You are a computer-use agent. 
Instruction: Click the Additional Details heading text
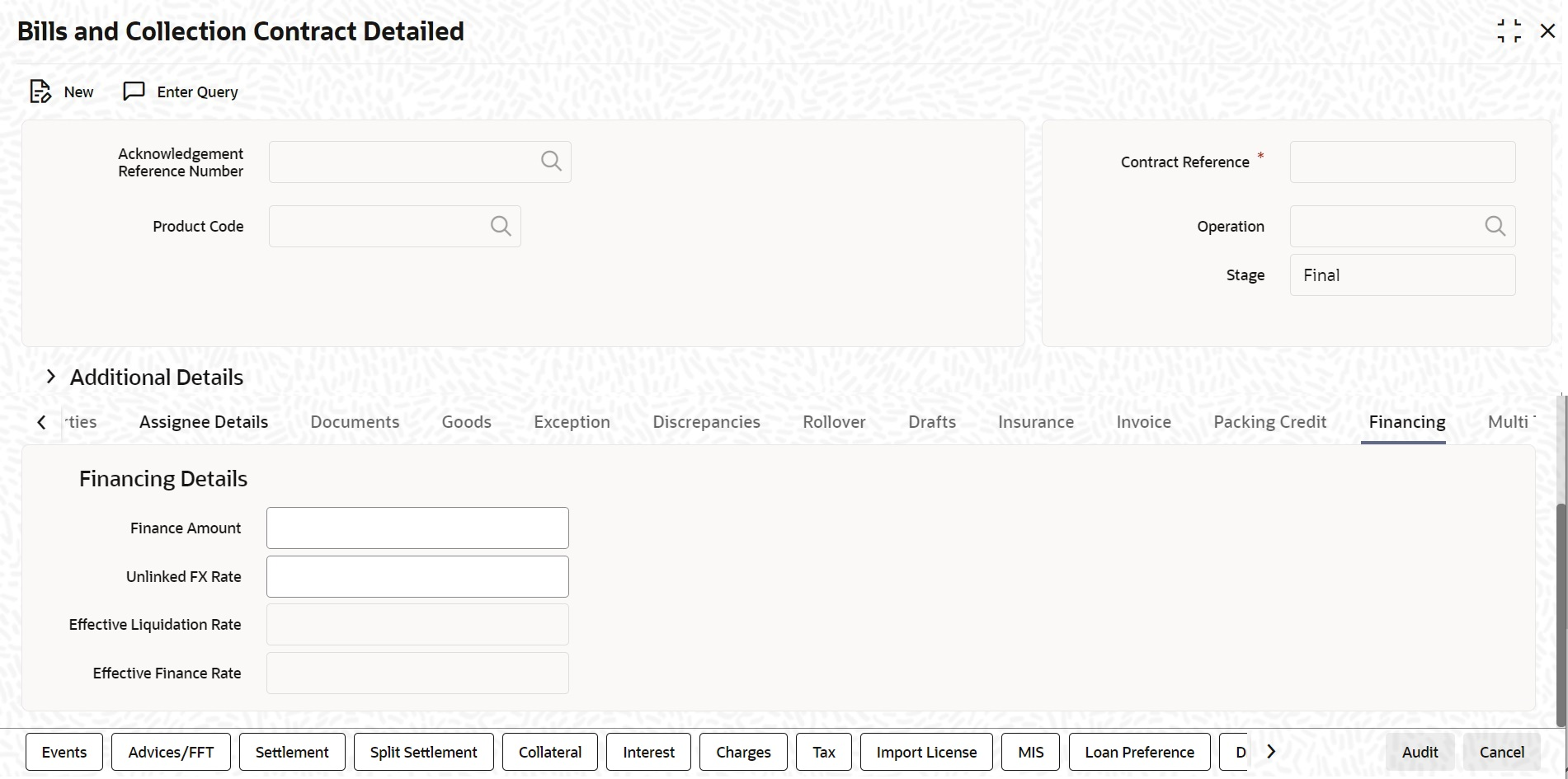[157, 377]
